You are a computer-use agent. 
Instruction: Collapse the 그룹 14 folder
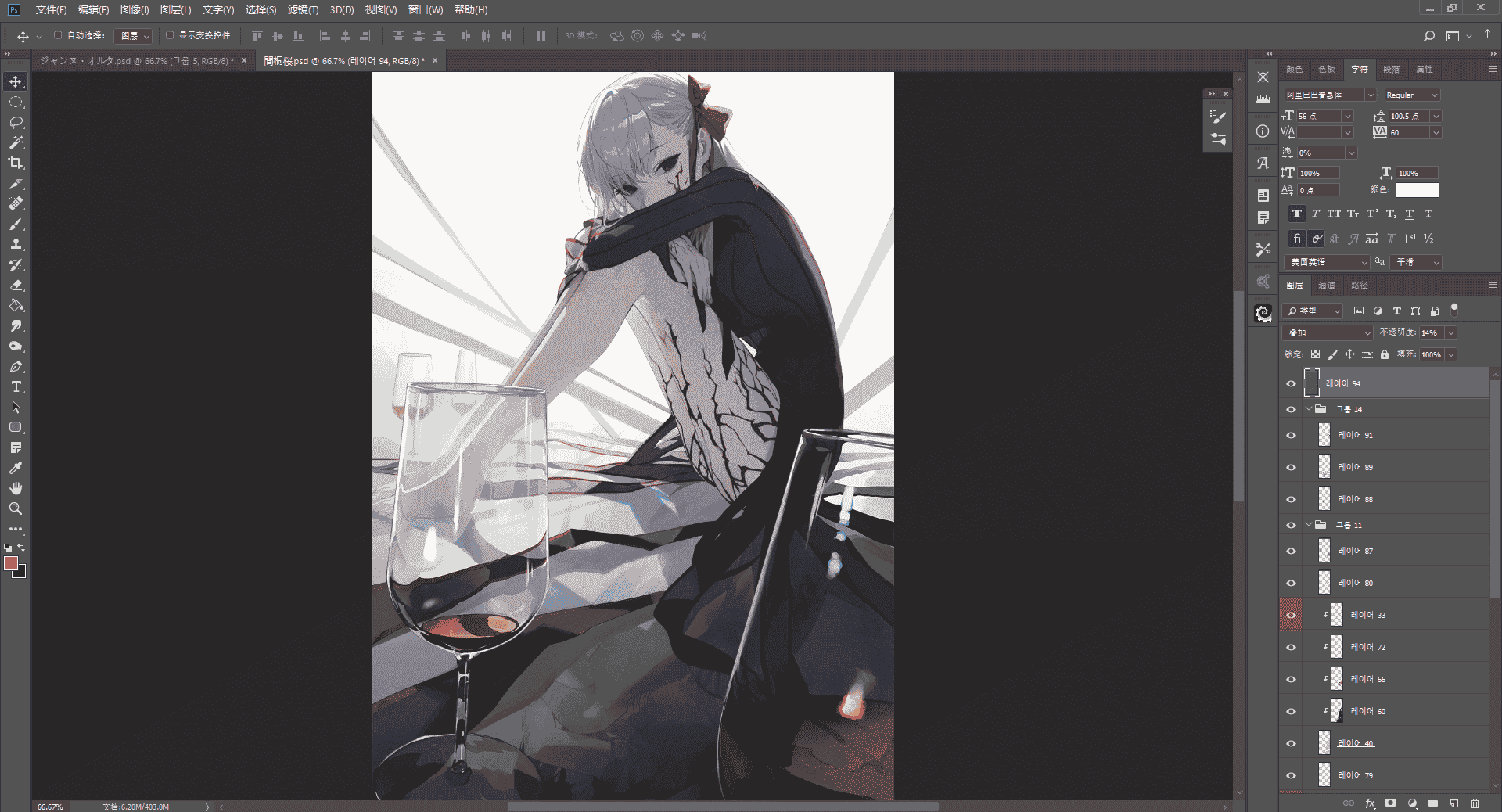pyautogui.click(x=1309, y=409)
